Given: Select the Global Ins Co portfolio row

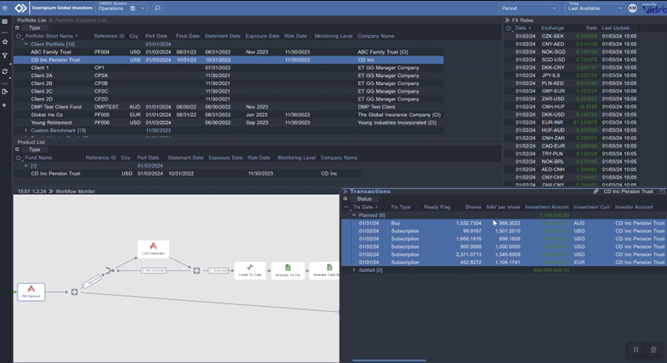Looking at the screenshot, I should point(228,115).
